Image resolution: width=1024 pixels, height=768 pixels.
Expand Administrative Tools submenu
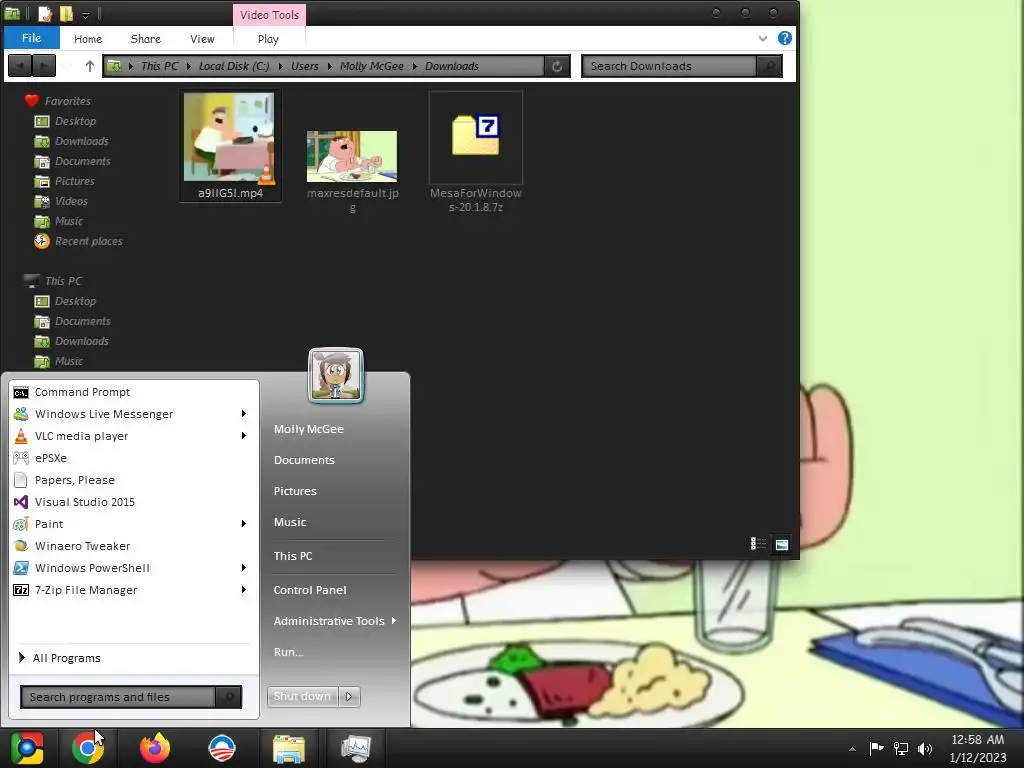point(334,621)
